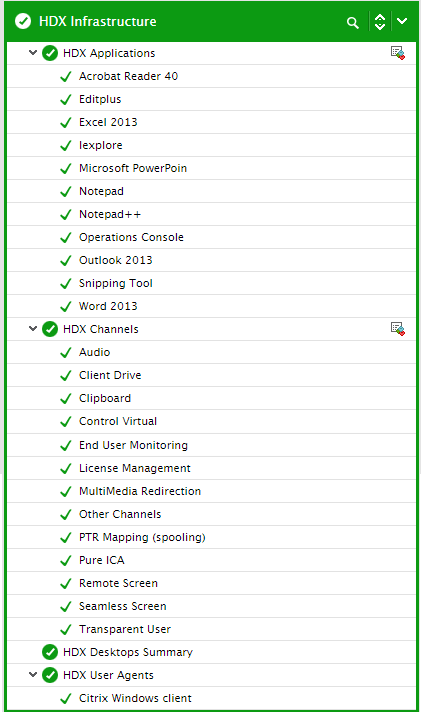Open the header dropdown chevron
Screen dimensions: 421x712
pos(402,21)
